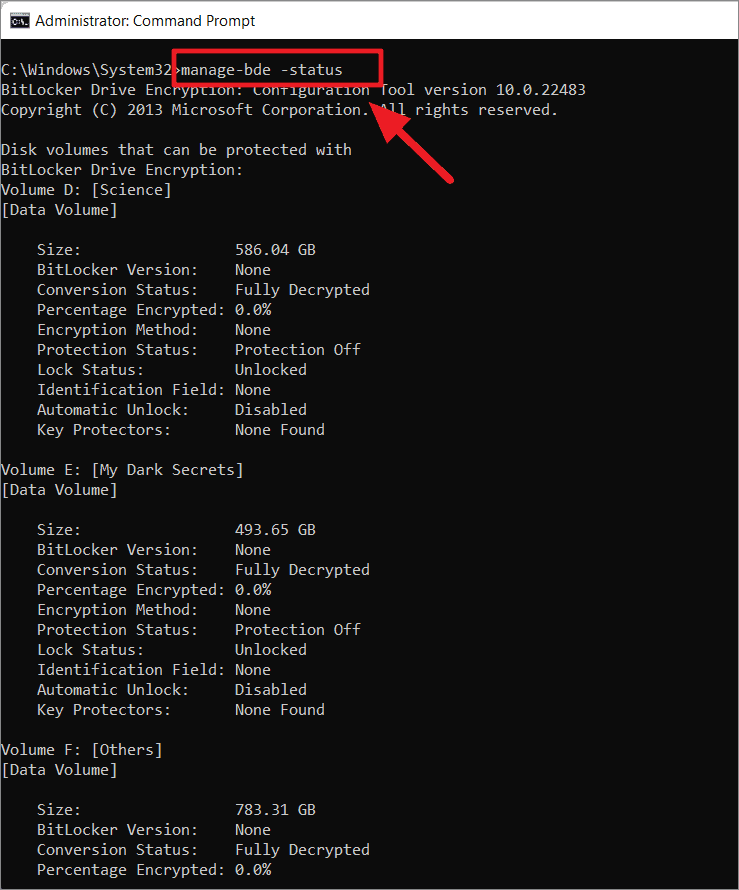
Task: Click the Copyright 2013 Microsoft Corporation line
Action: 279,110
